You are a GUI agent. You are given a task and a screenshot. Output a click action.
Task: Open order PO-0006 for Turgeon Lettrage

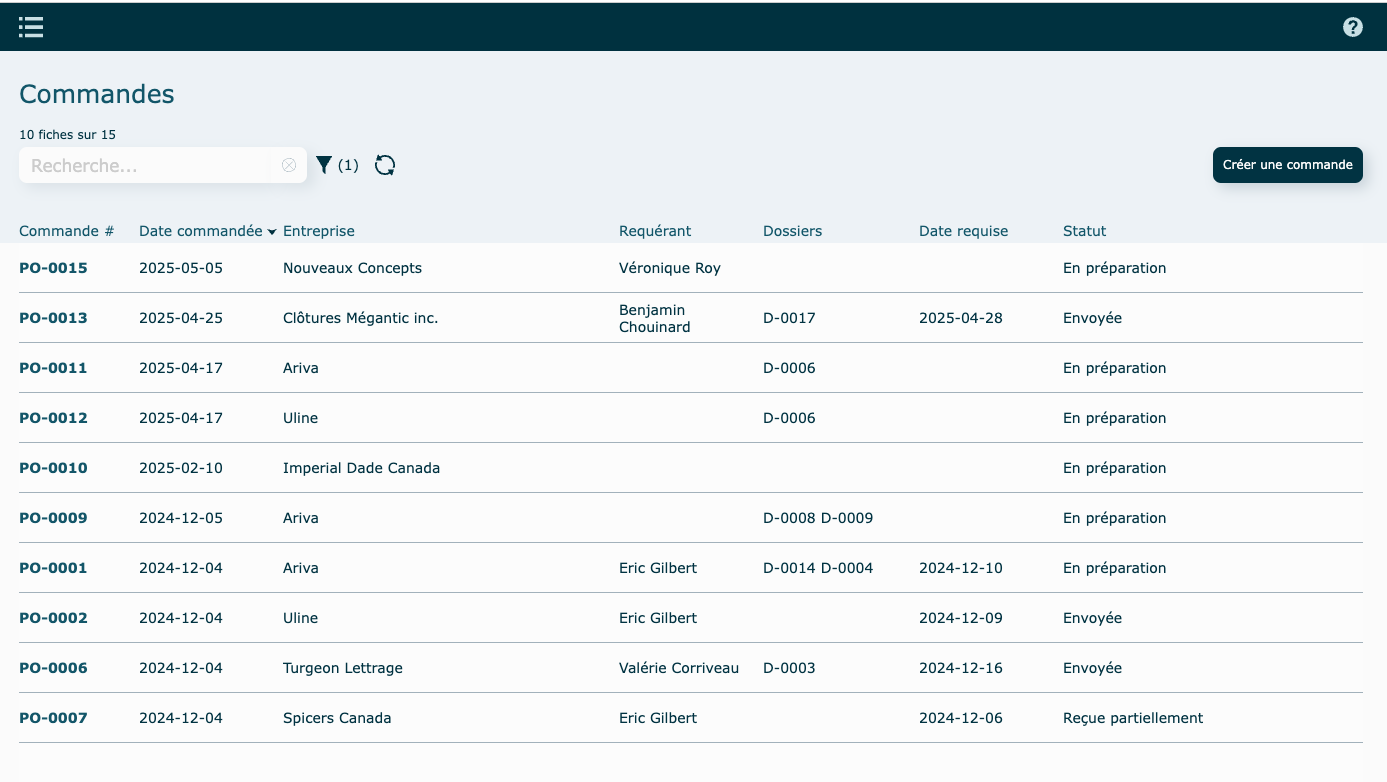tap(53, 668)
